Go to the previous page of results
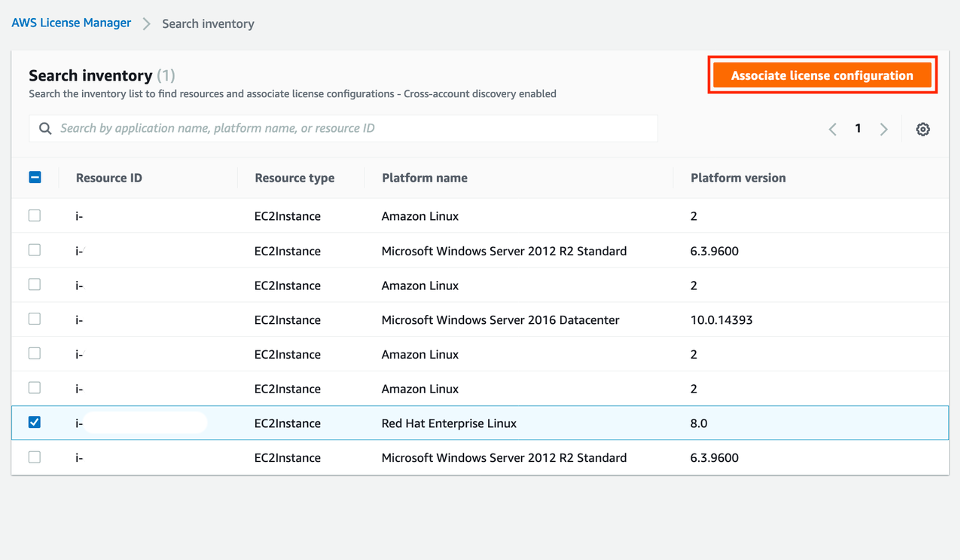The width and height of the screenshot is (960, 560). pyautogui.click(x=832, y=129)
